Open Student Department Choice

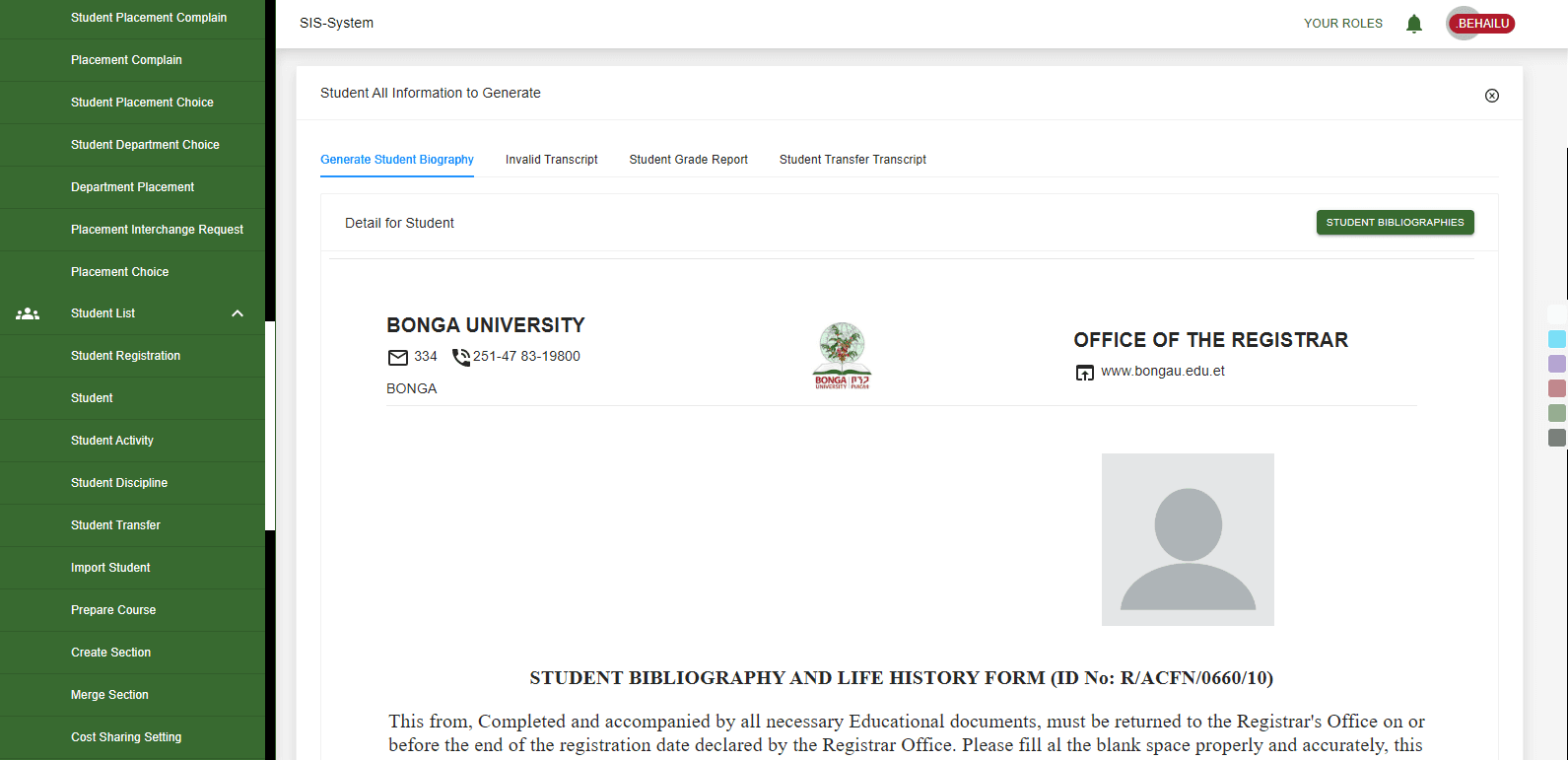(132, 145)
